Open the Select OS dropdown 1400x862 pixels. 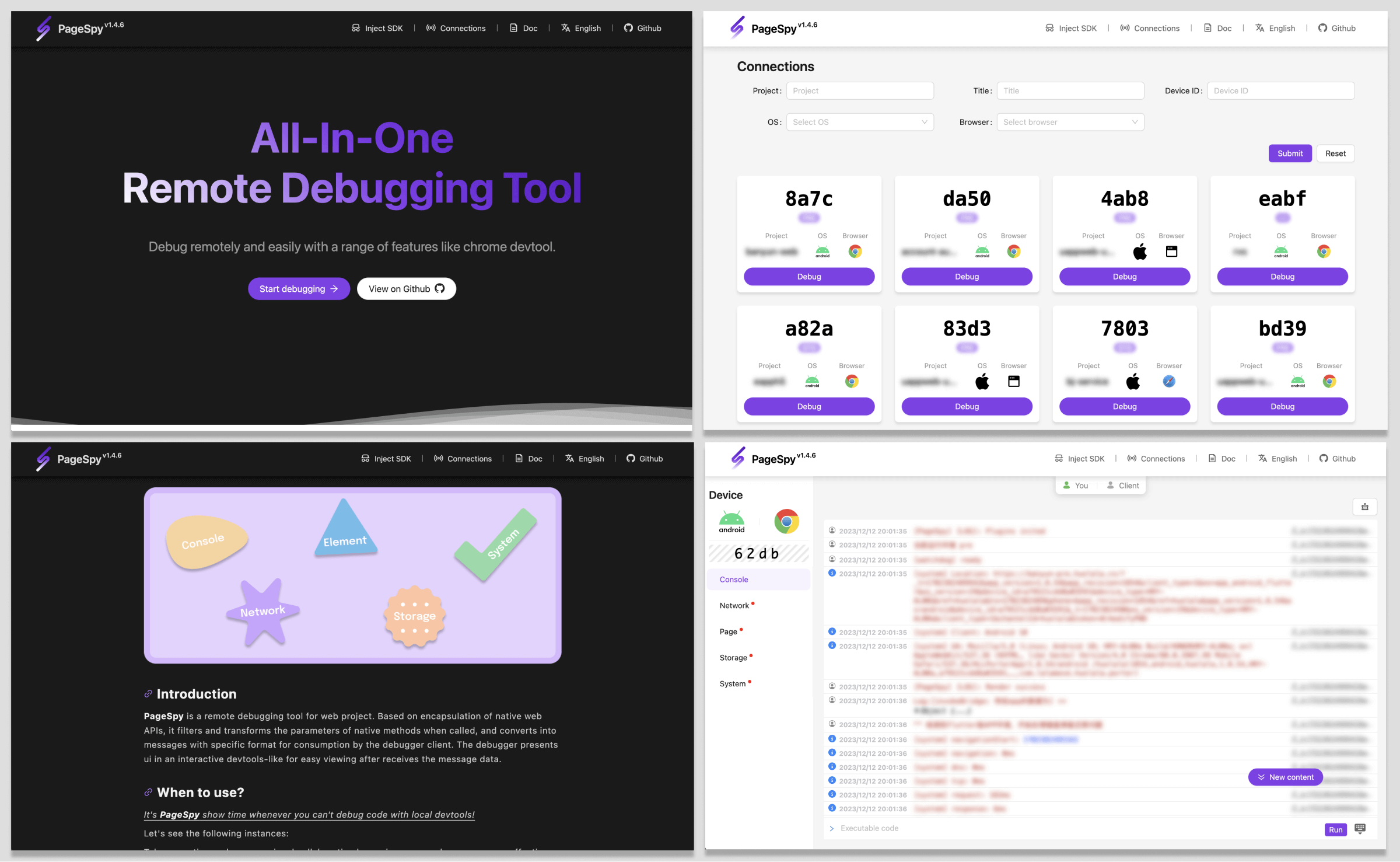(x=859, y=122)
